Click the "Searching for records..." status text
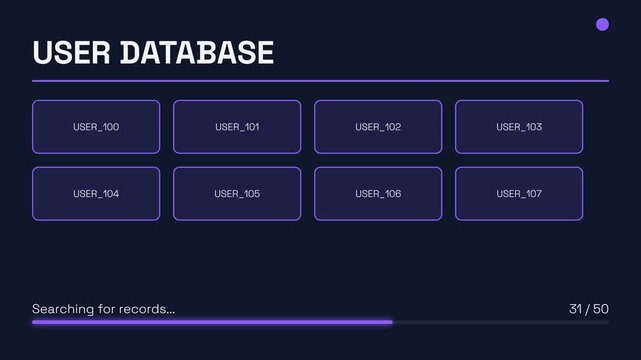This screenshot has width=641, height=360. (x=103, y=309)
